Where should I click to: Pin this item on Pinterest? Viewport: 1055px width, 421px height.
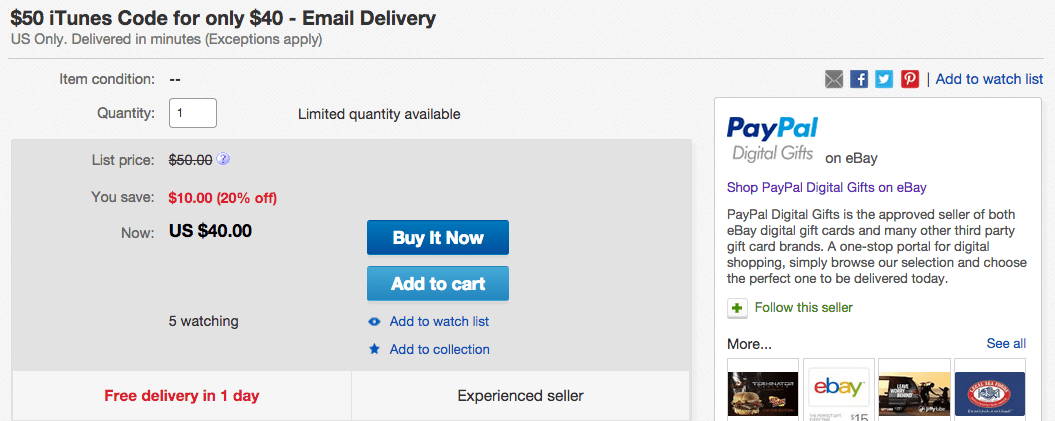click(909, 79)
